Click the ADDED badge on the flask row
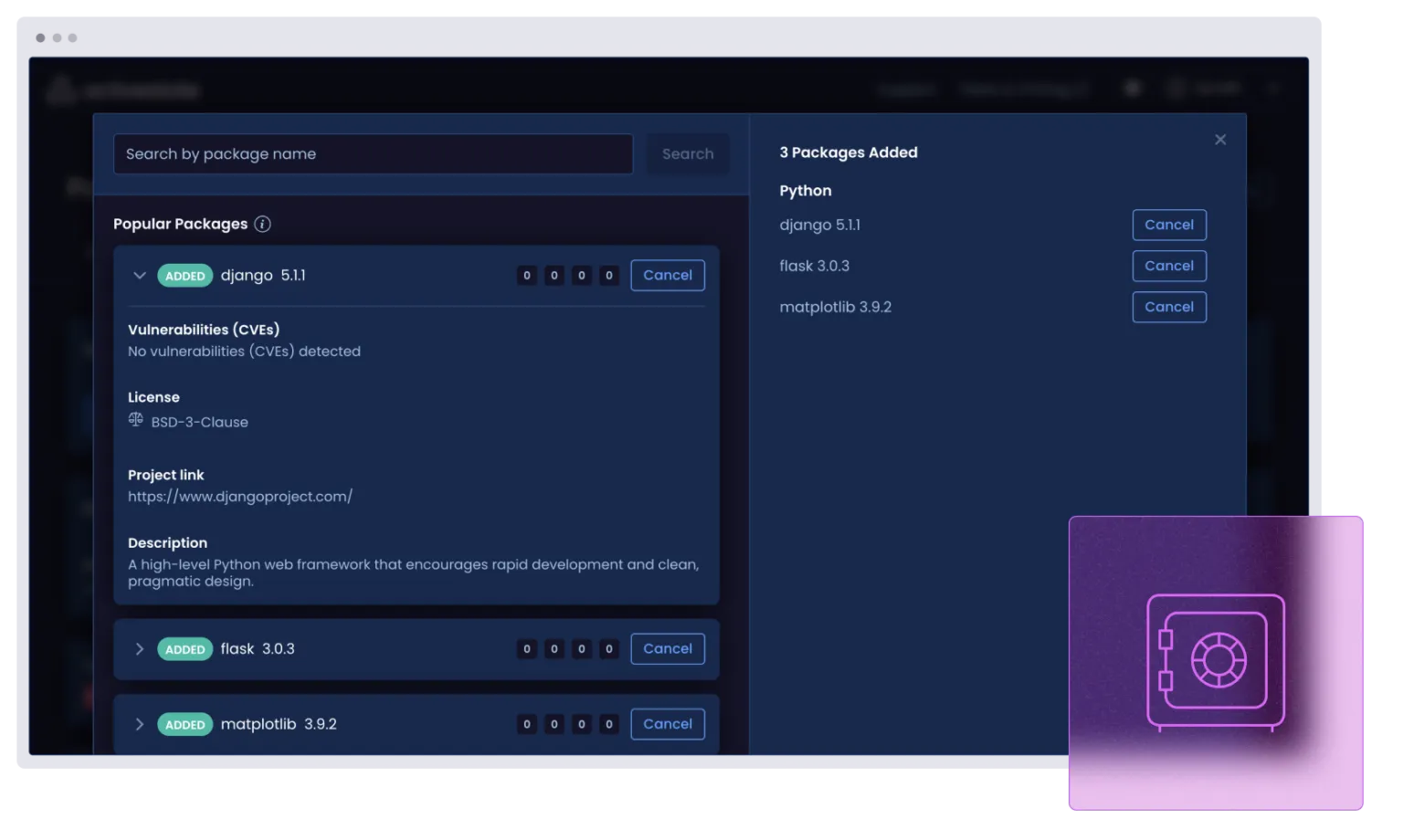This screenshot has width=1403, height=840. coord(185,649)
